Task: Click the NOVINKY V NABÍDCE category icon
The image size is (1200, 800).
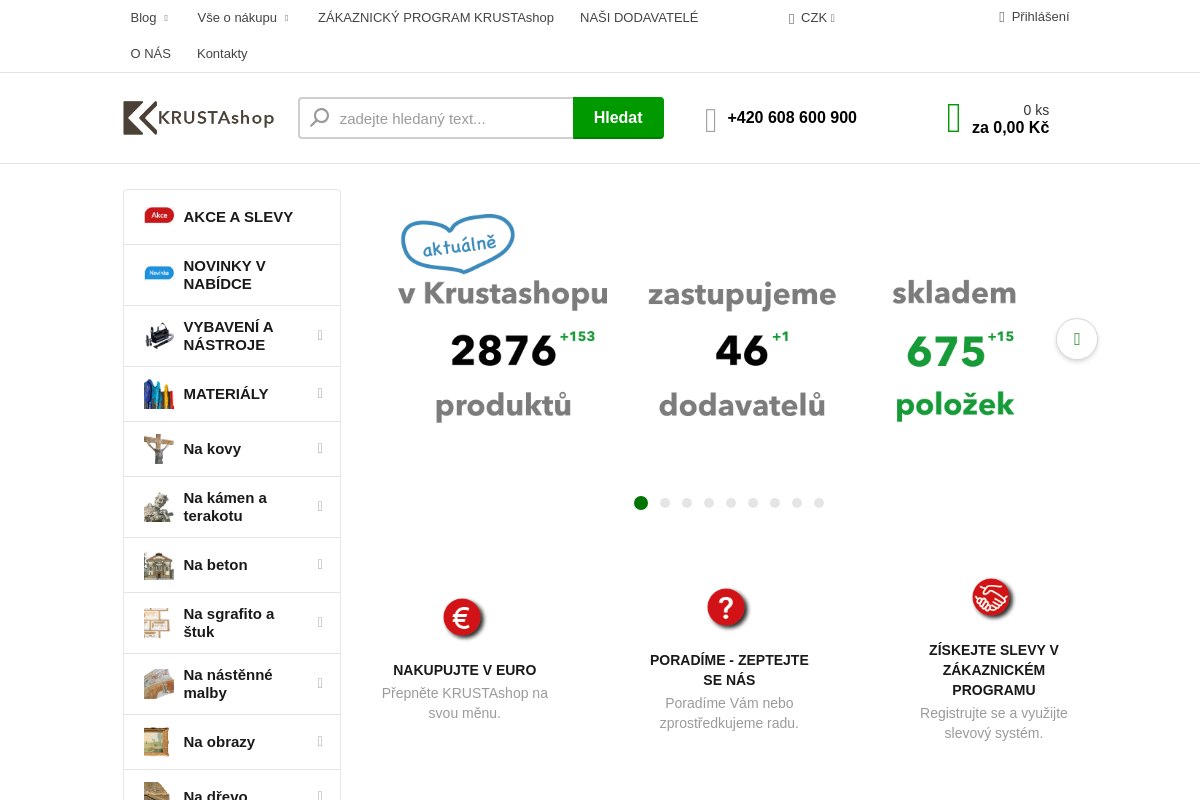Action: coord(159,273)
